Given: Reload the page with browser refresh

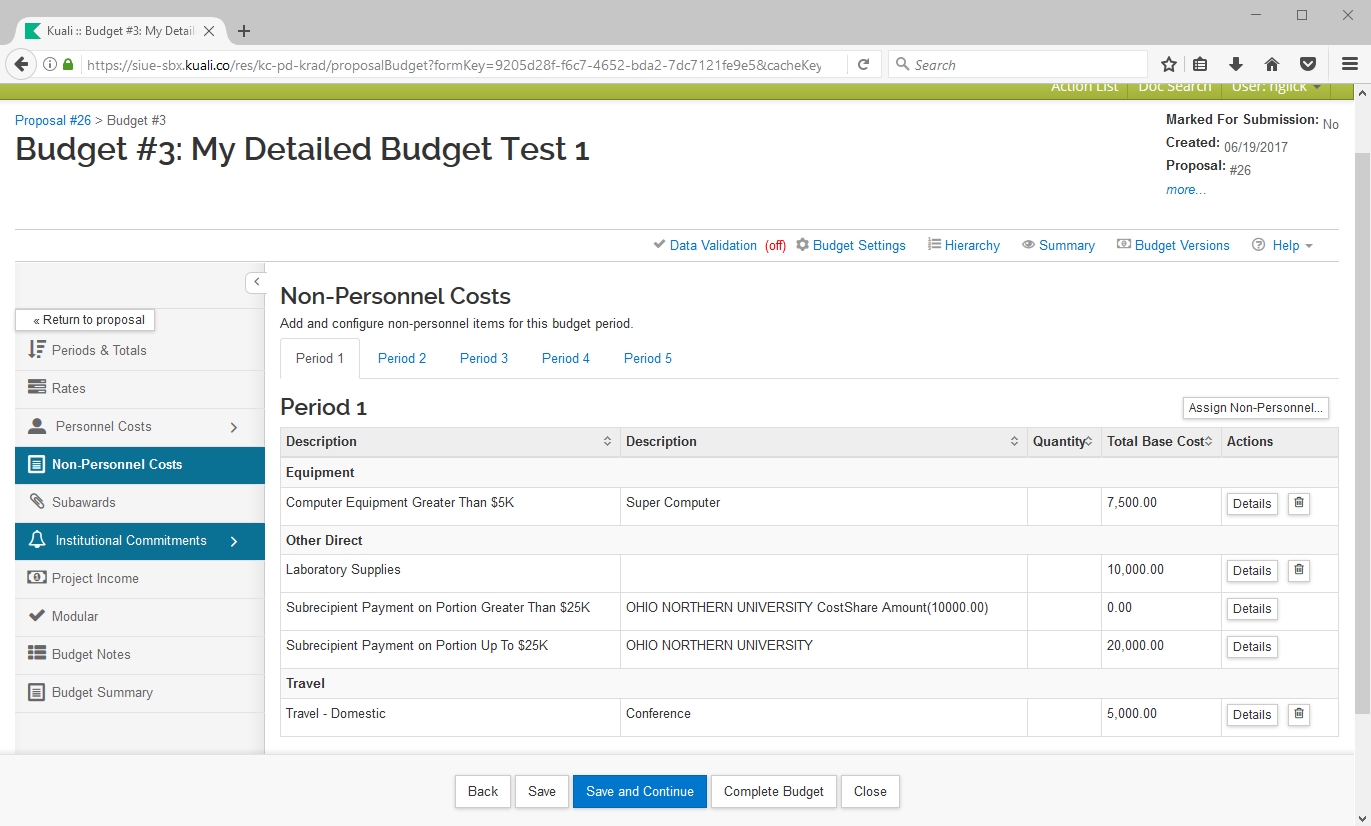Looking at the screenshot, I should click(863, 65).
